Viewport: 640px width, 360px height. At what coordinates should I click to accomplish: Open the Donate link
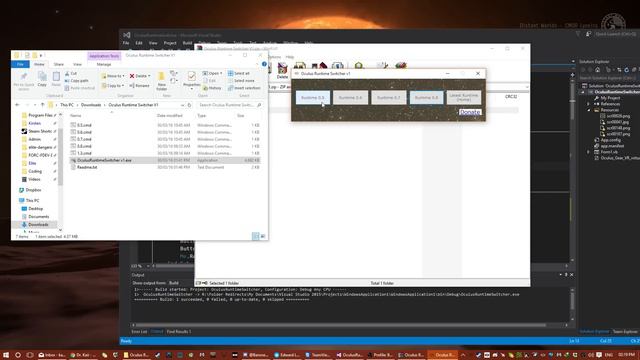(469, 112)
